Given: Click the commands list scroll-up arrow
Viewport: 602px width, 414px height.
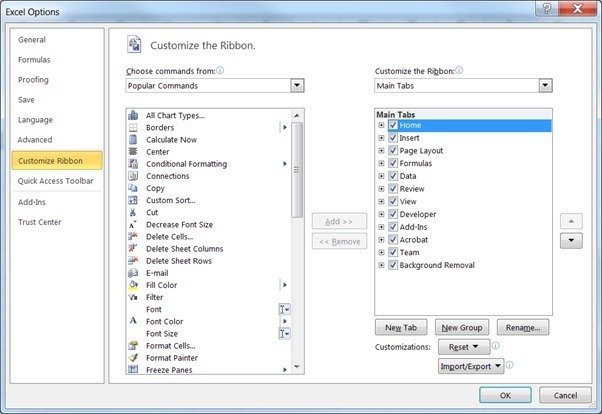Looking at the screenshot, I should point(297,116).
